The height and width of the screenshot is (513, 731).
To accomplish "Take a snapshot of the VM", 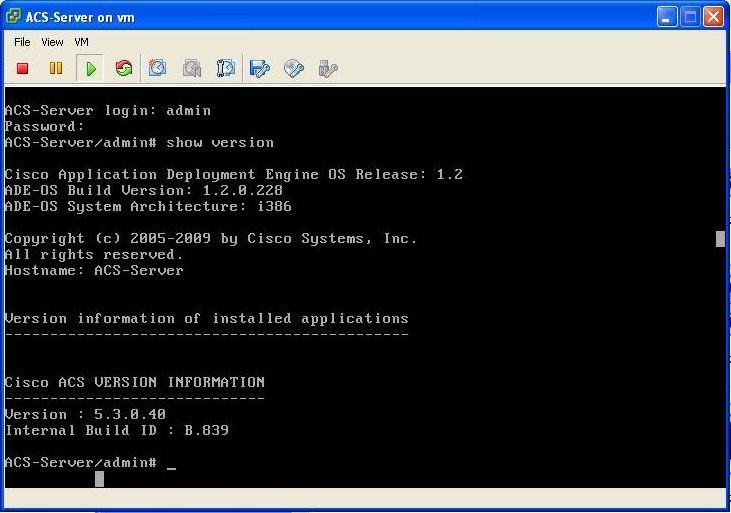I will 158,68.
